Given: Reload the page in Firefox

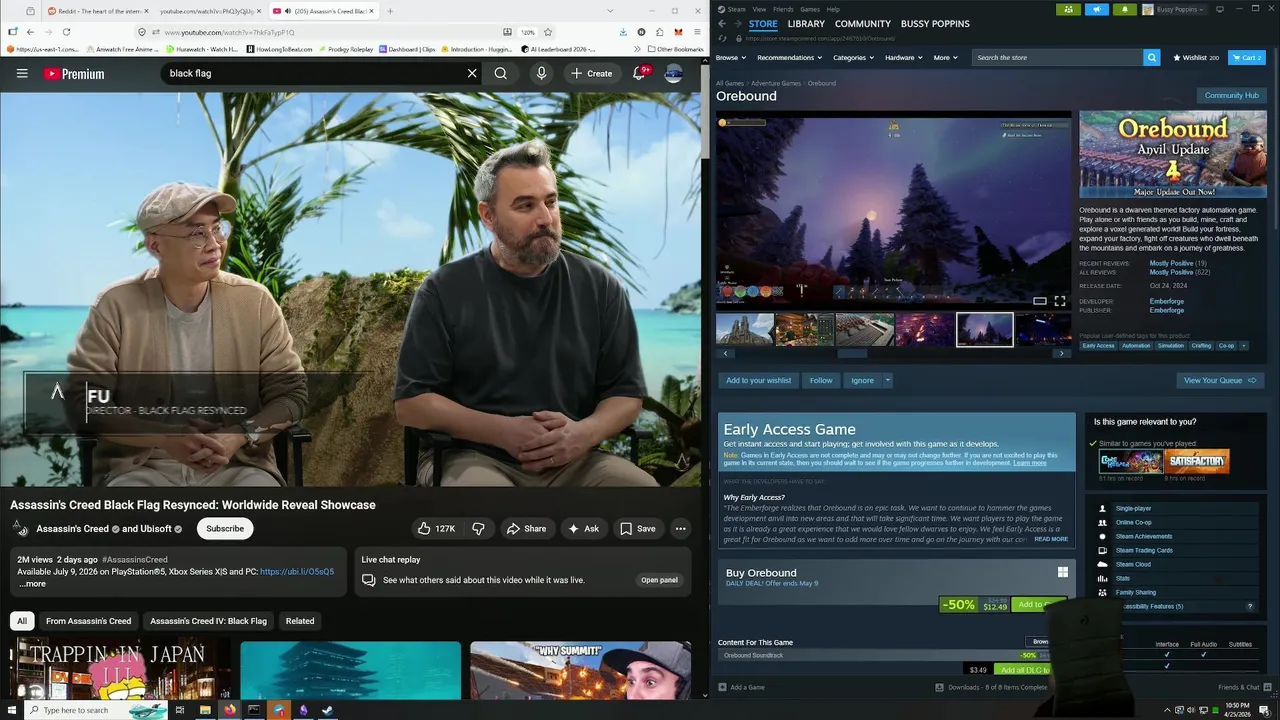Looking at the screenshot, I should tap(66, 32).
